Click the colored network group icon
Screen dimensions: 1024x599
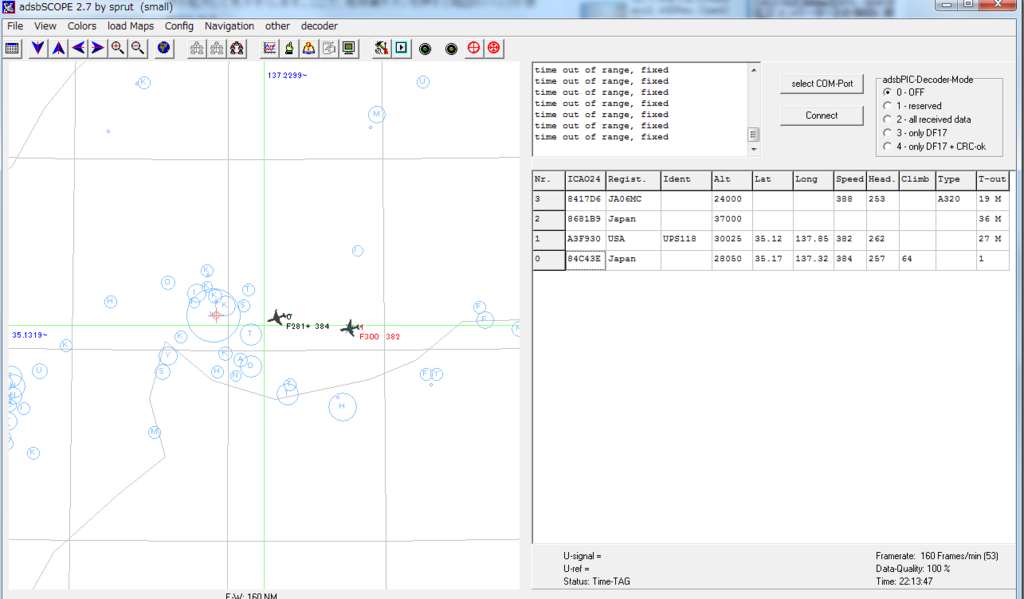(236, 48)
